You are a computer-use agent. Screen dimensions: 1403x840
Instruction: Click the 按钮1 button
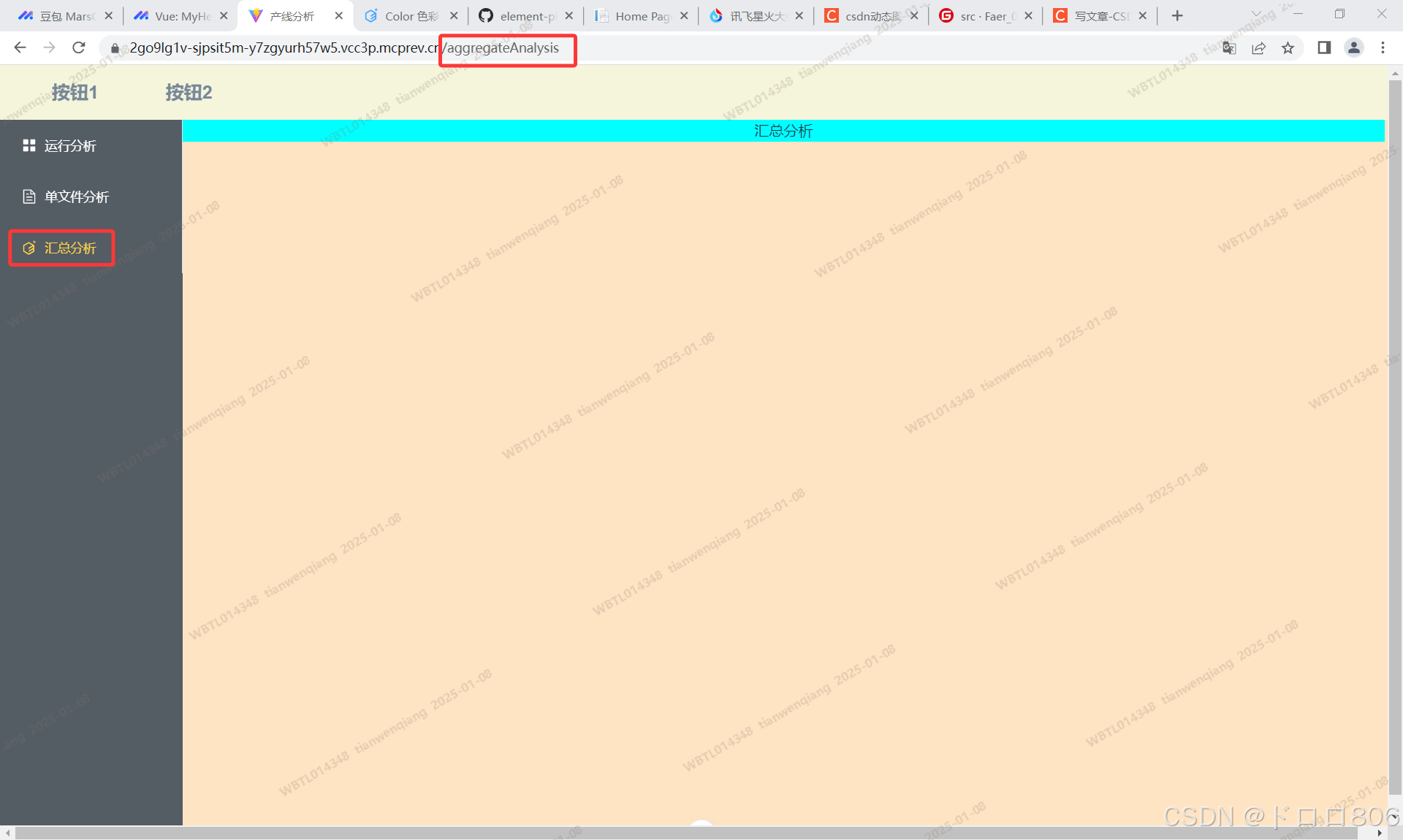tap(74, 93)
